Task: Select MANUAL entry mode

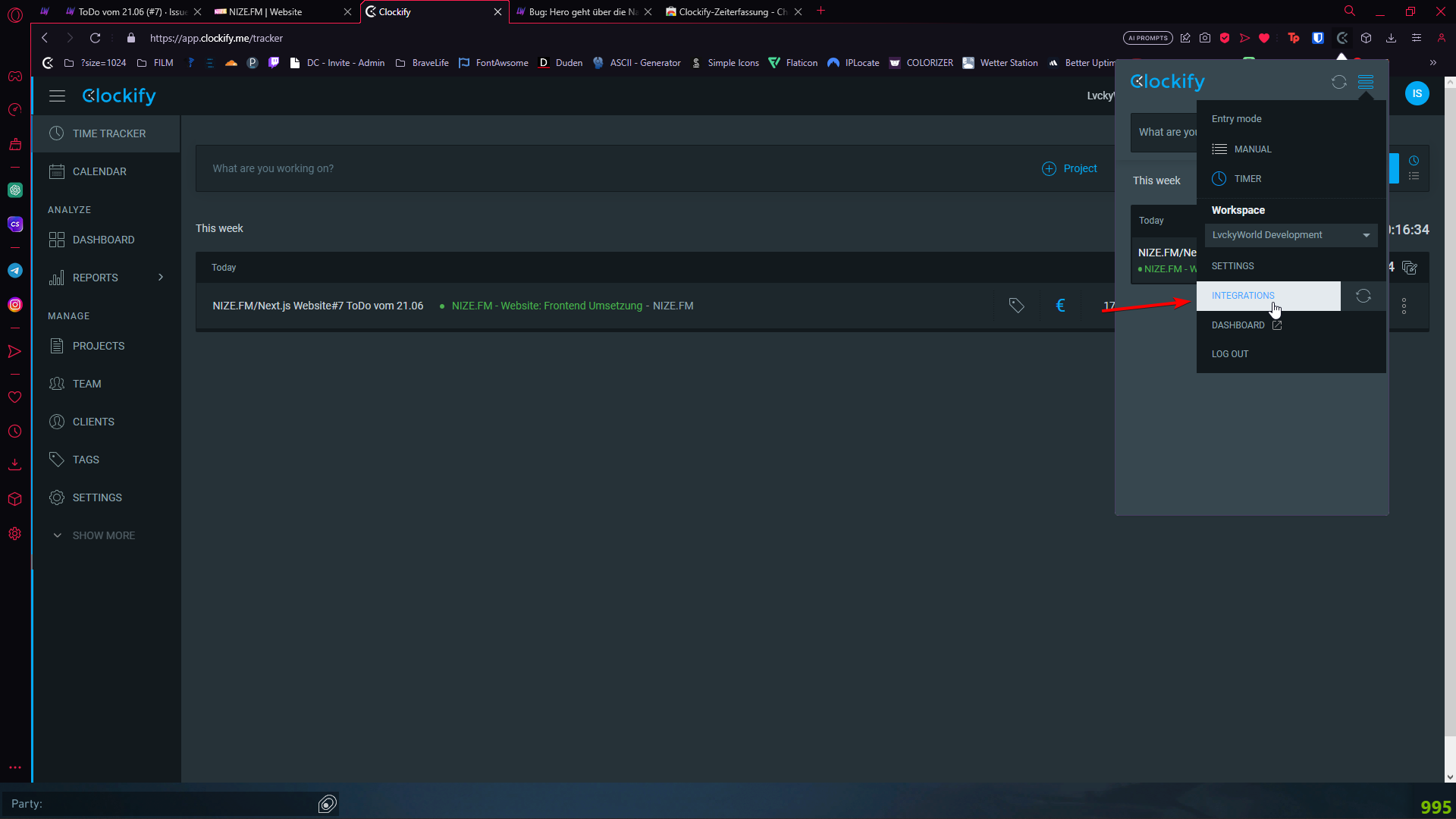Action: pyautogui.click(x=1252, y=149)
